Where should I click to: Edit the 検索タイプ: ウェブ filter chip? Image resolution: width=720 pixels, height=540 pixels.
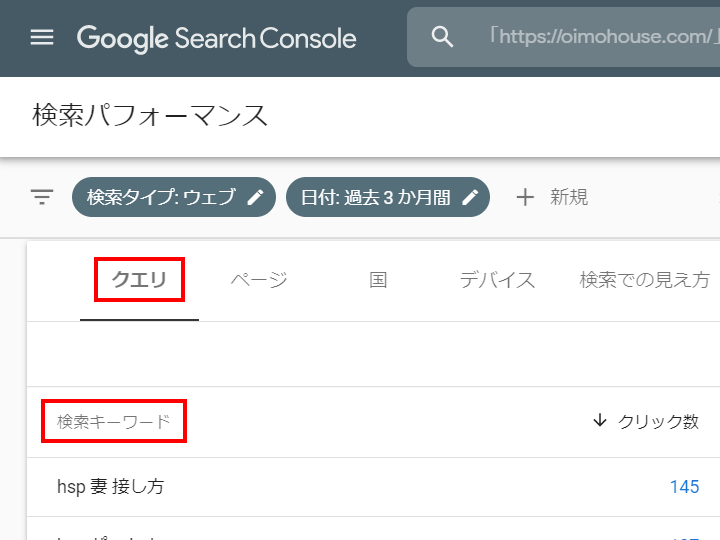tap(160, 197)
